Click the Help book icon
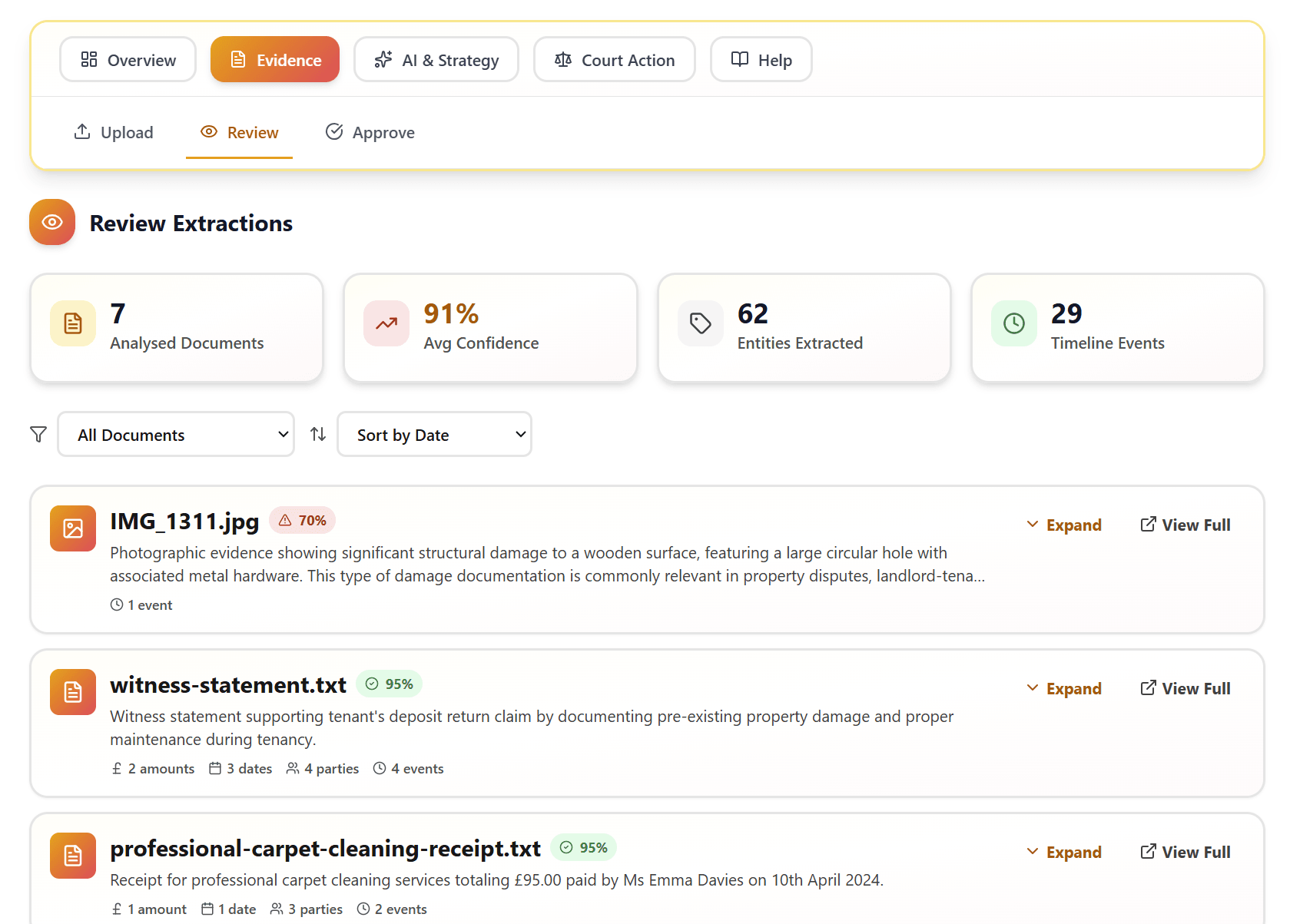1290x924 pixels. [738, 59]
